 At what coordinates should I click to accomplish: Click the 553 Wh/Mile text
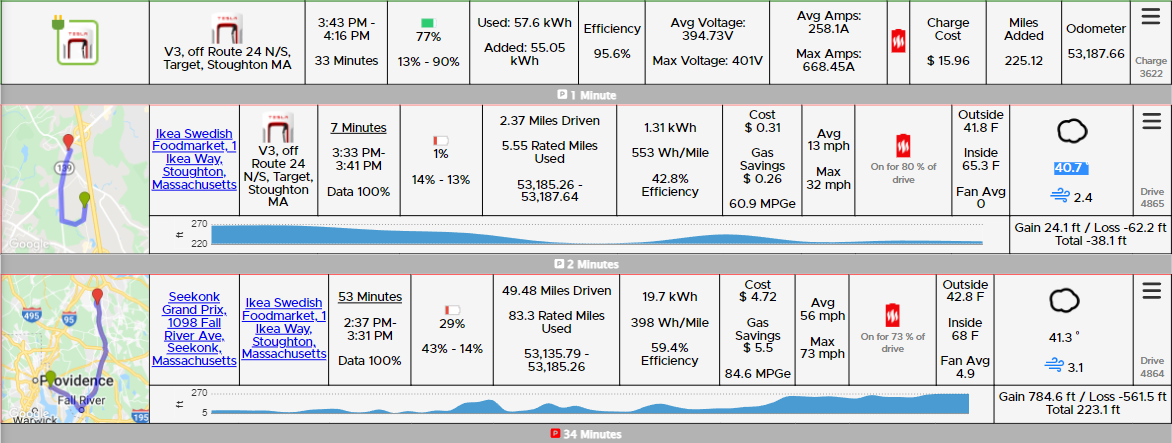pos(669,152)
